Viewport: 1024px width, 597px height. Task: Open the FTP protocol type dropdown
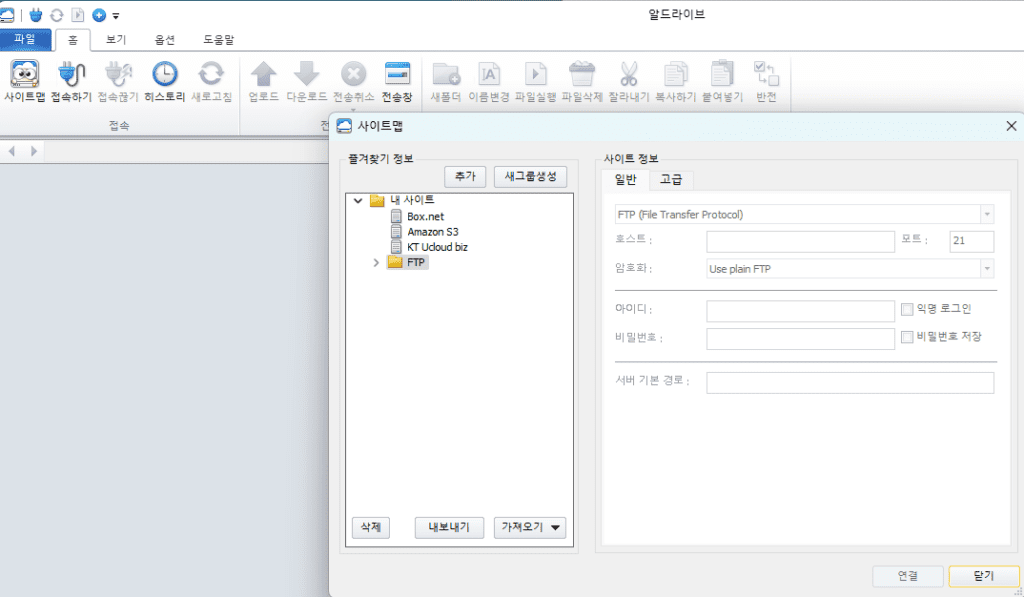click(x=987, y=214)
